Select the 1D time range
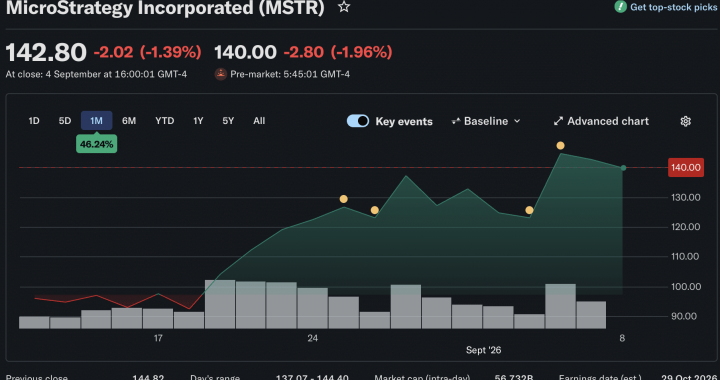 34,121
